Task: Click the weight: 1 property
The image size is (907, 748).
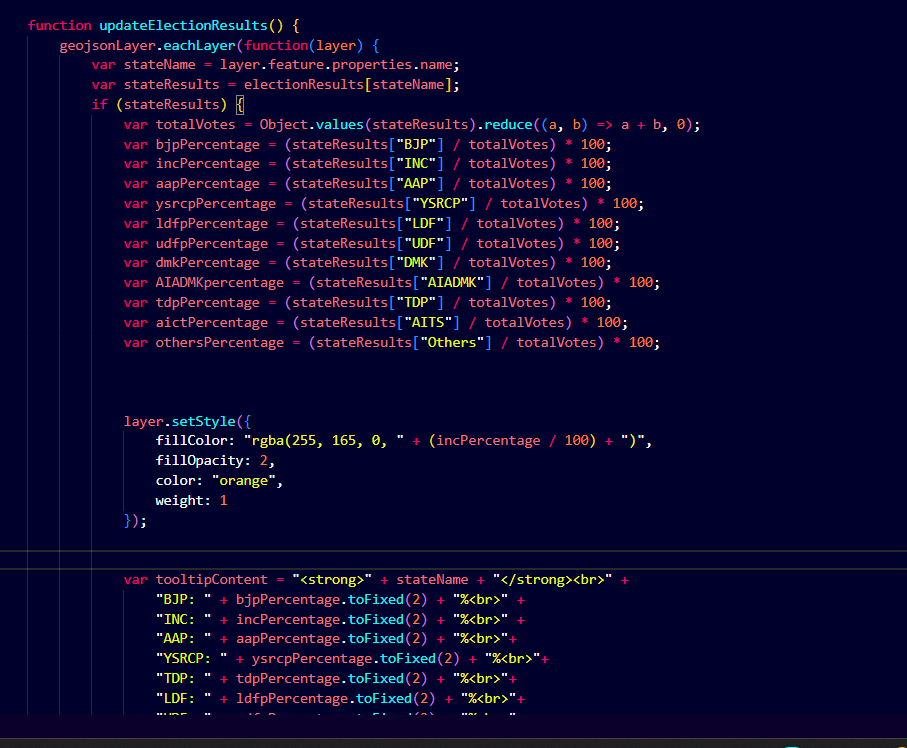Action: [191, 501]
